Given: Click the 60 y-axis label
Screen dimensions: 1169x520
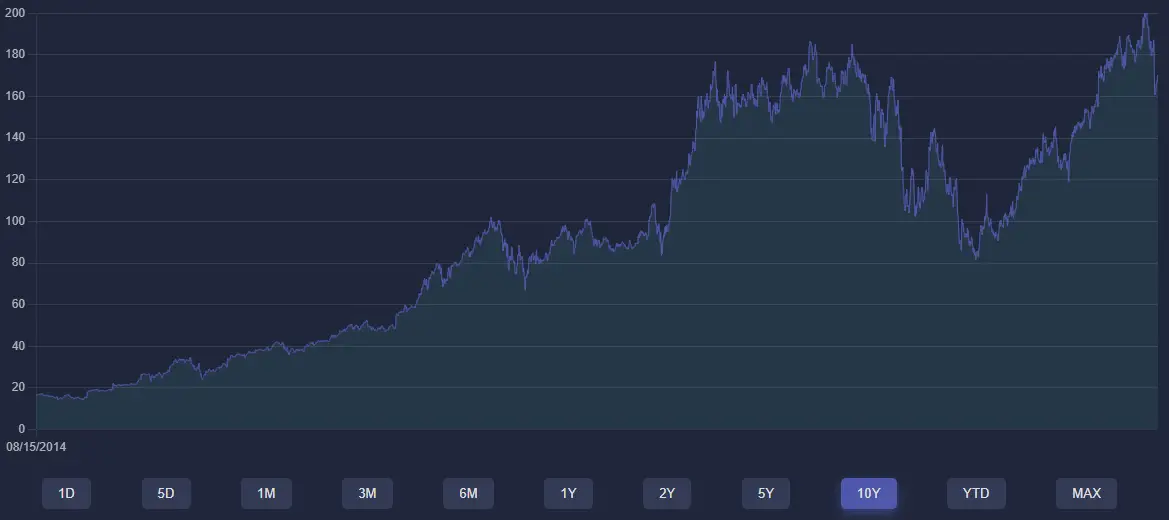Looking at the screenshot, I should pos(18,304).
